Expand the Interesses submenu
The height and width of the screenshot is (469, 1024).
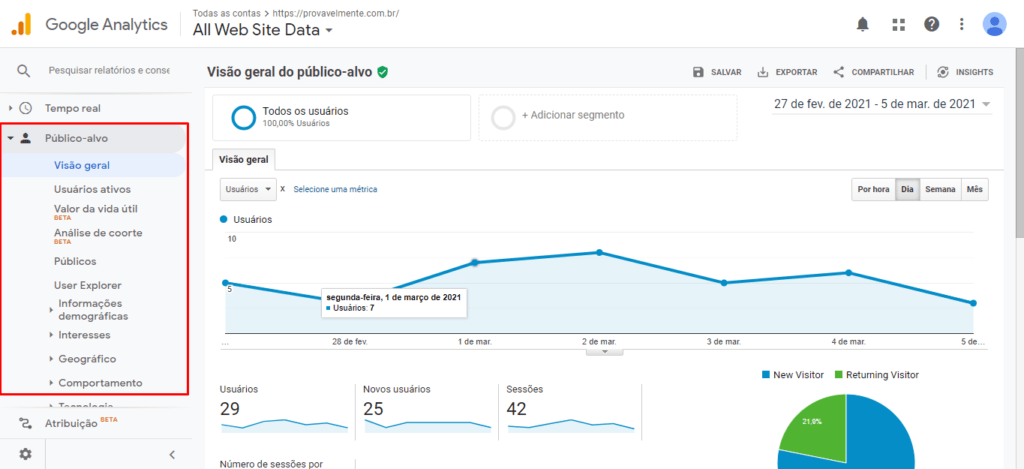51,335
